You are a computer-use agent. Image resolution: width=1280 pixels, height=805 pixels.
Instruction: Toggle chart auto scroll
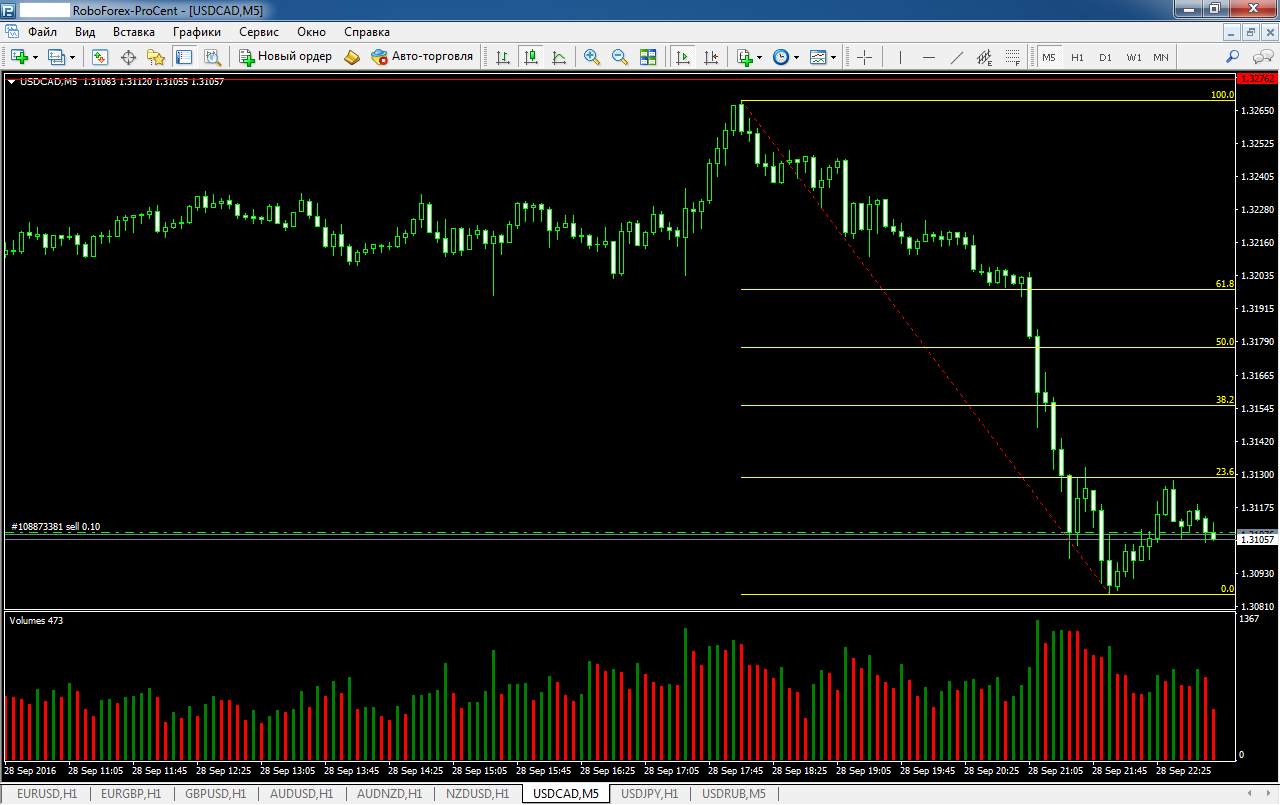click(x=683, y=57)
